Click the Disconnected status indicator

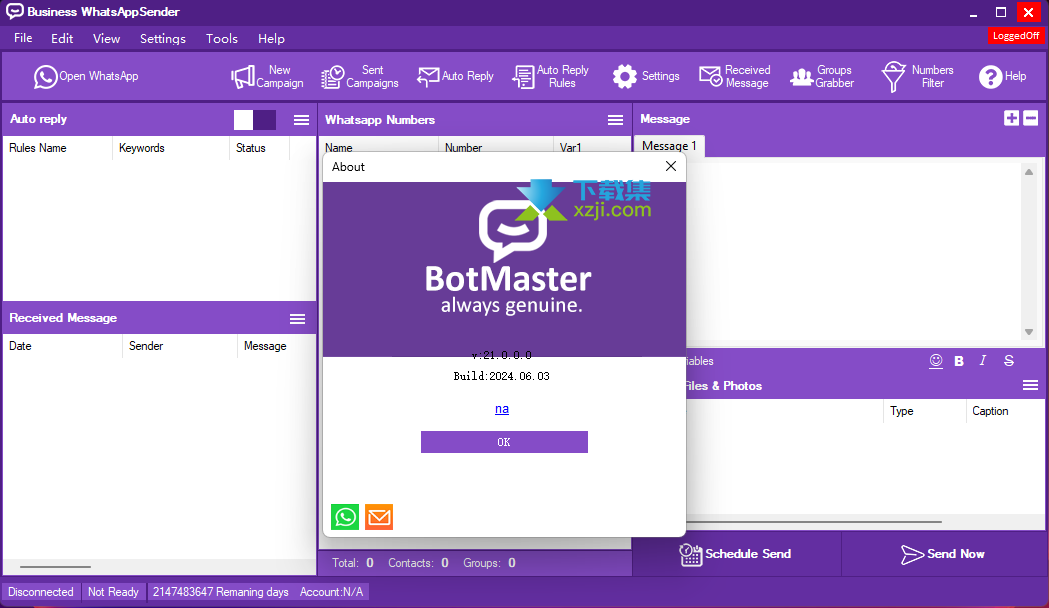pyautogui.click(x=41, y=592)
